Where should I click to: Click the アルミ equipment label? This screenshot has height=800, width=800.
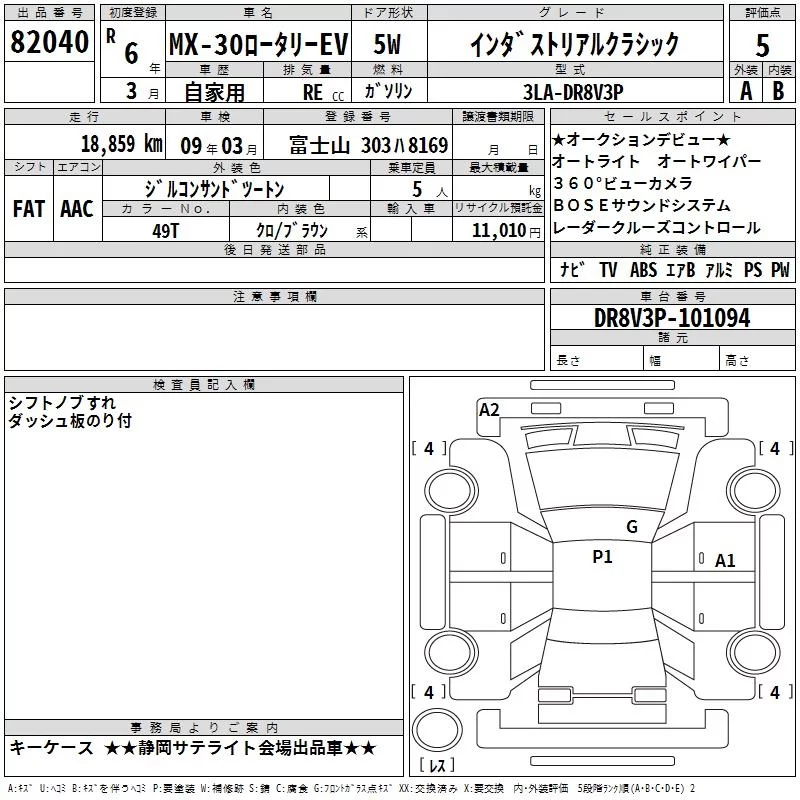click(x=719, y=269)
